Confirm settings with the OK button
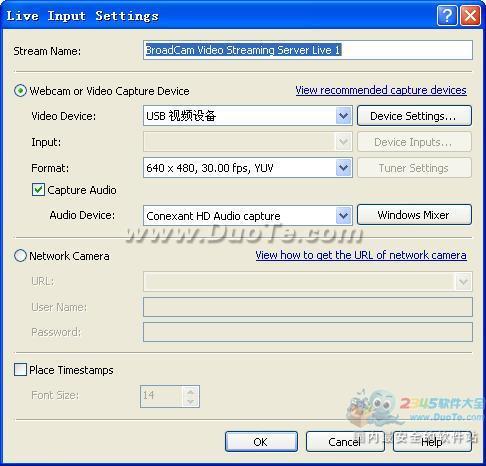 coord(261,442)
